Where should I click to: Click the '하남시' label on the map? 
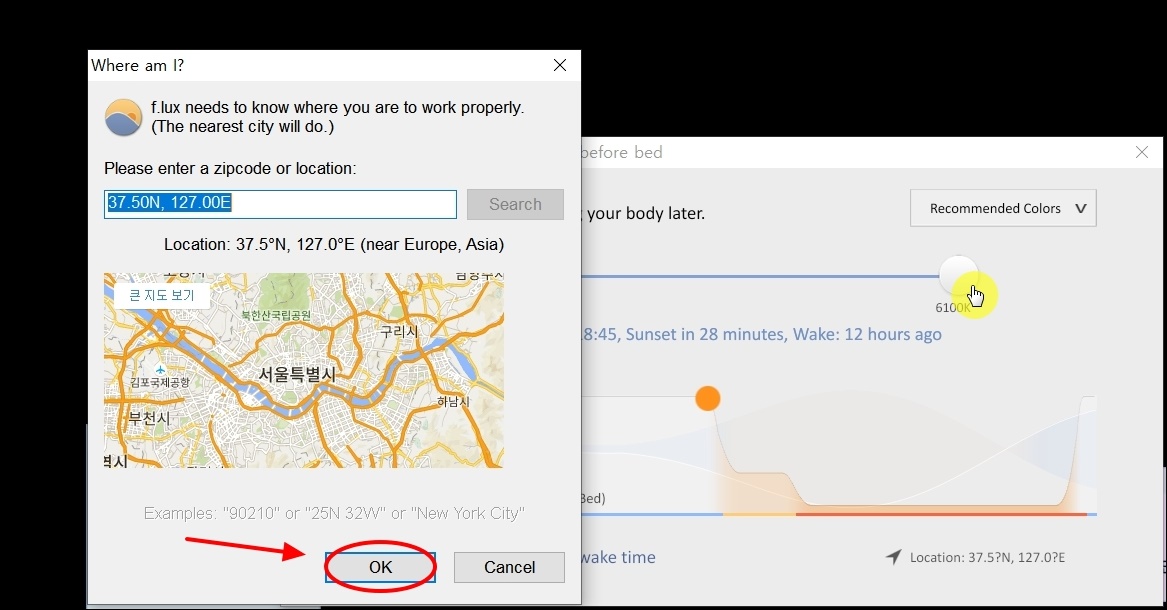pos(453,402)
